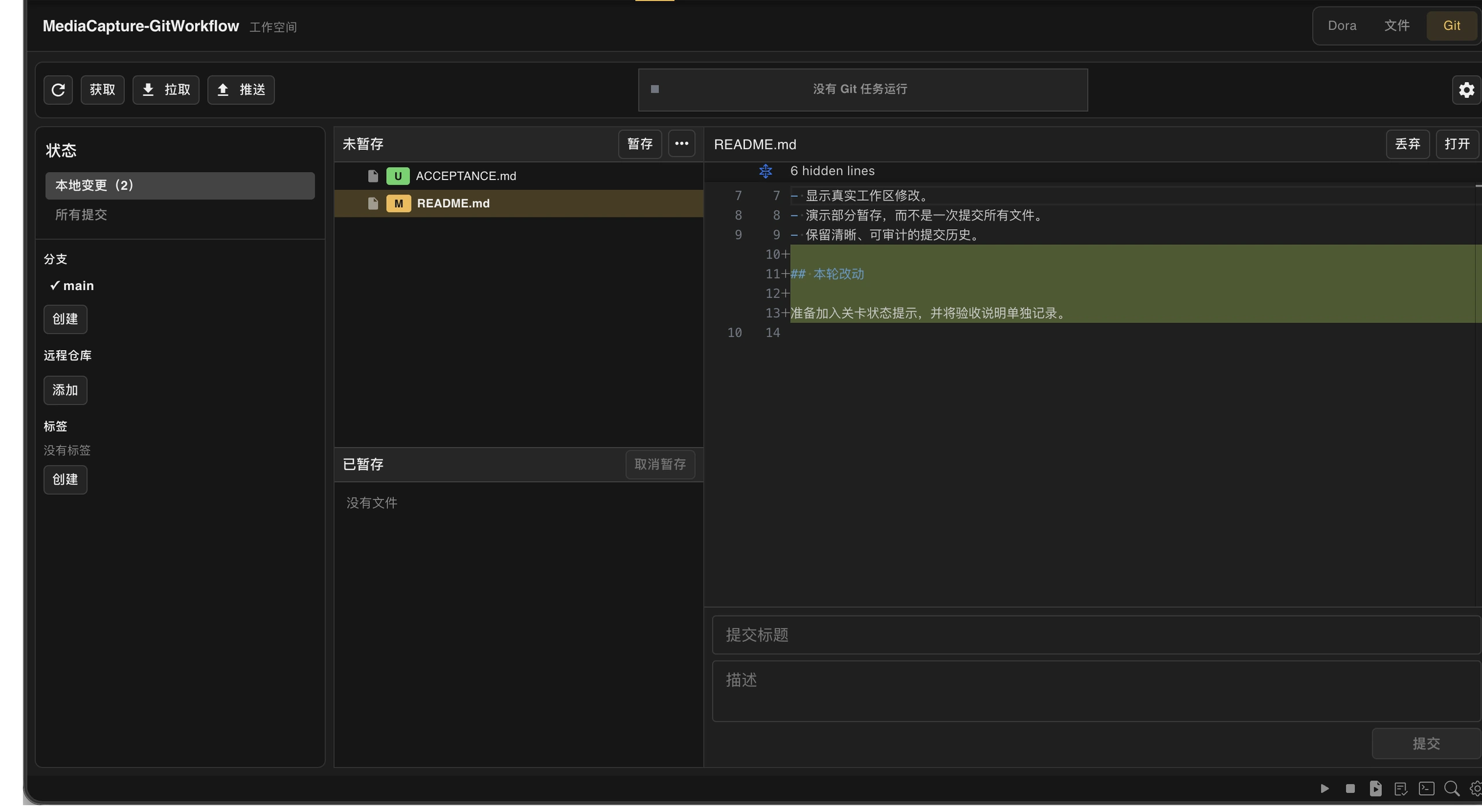Select 本地变更 (2) in status list
The width and height of the screenshot is (1482, 812).
tap(180, 186)
